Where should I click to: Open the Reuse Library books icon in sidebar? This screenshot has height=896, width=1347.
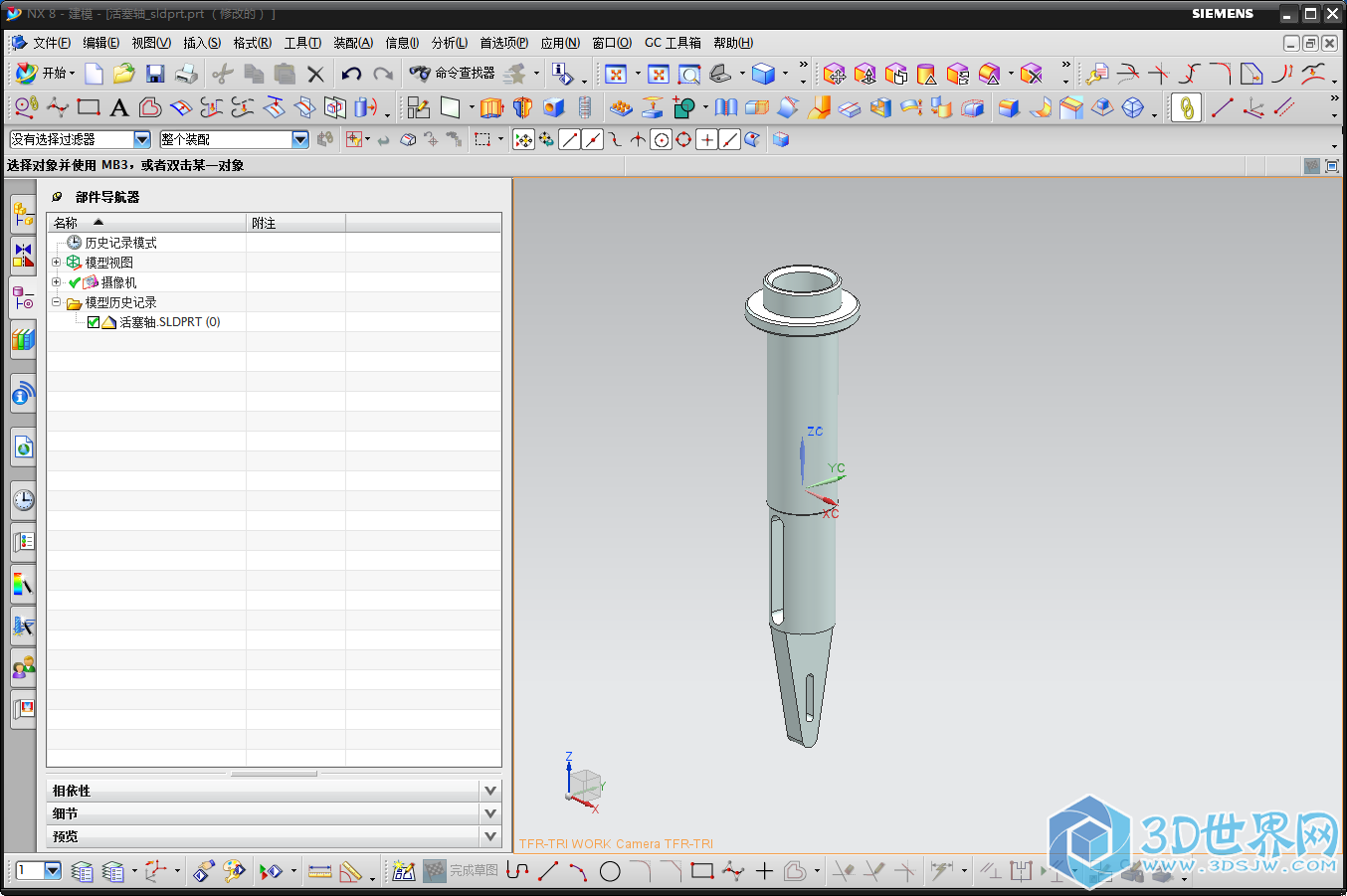tap(23, 340)
